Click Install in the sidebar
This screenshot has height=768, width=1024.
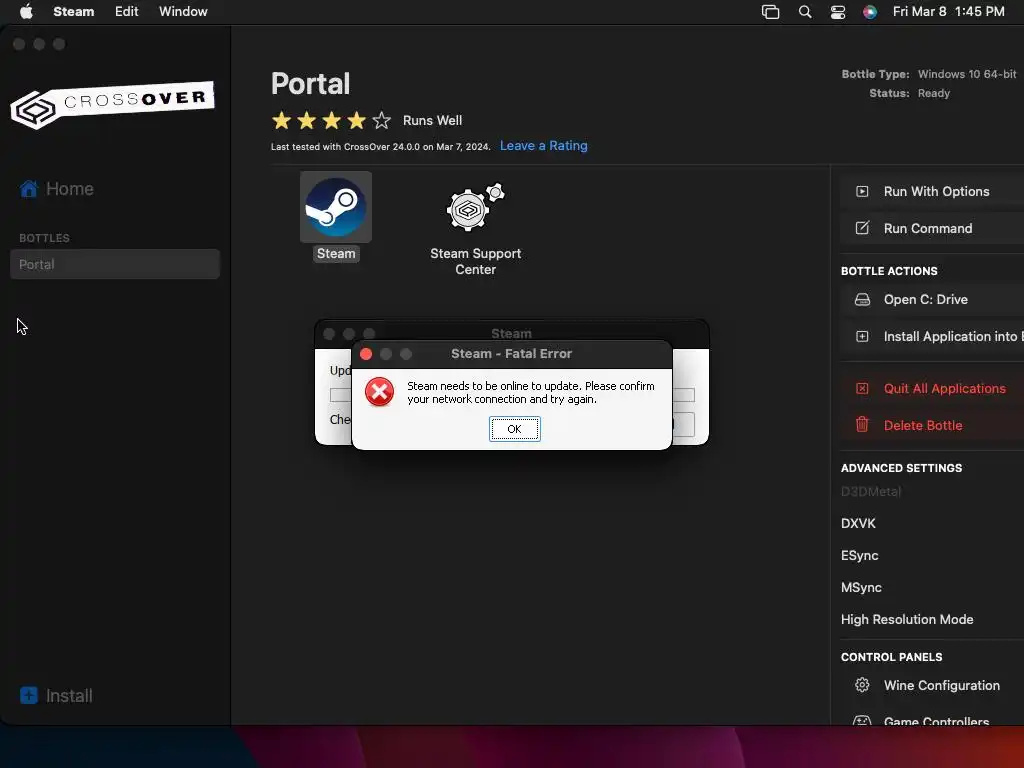point(69,696)
